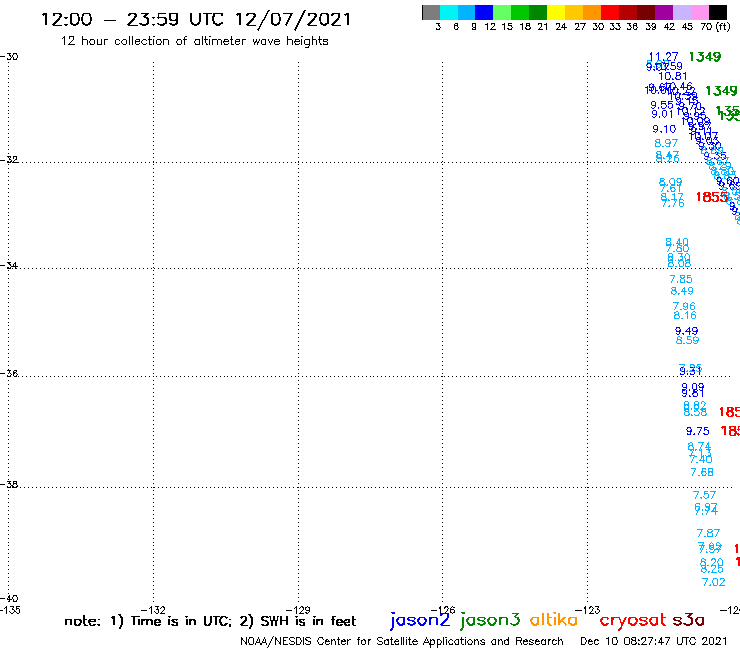Click the 'jason2' satellite label
740x650 pixels.
(x=420, y=620)
